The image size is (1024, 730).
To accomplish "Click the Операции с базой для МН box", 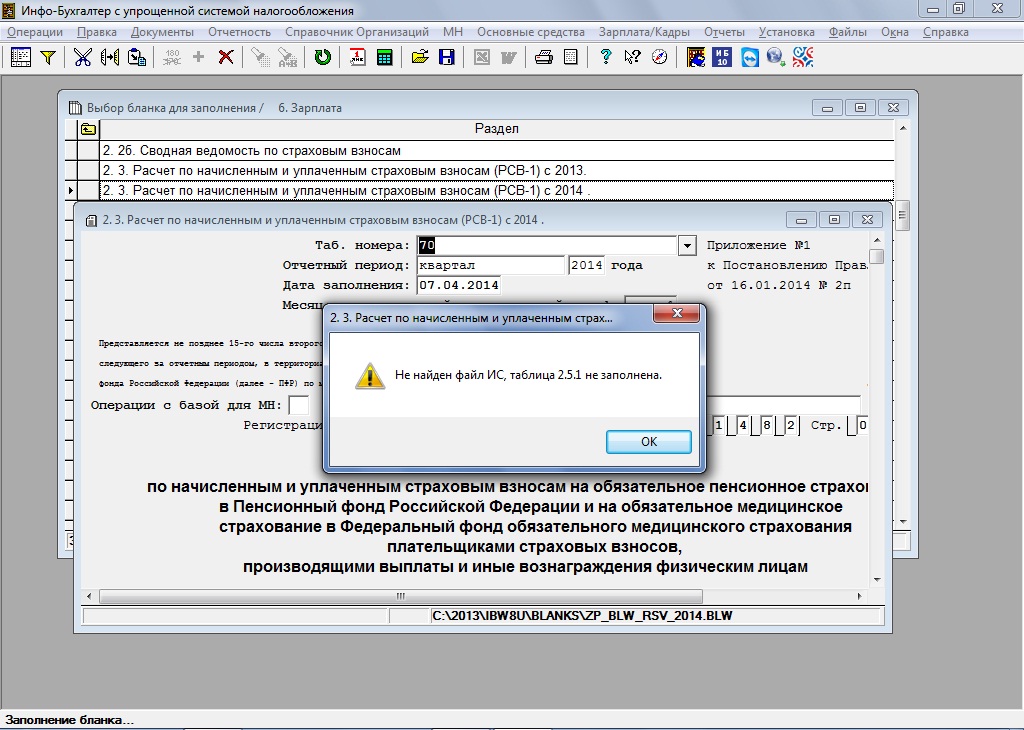I will 298,405.
